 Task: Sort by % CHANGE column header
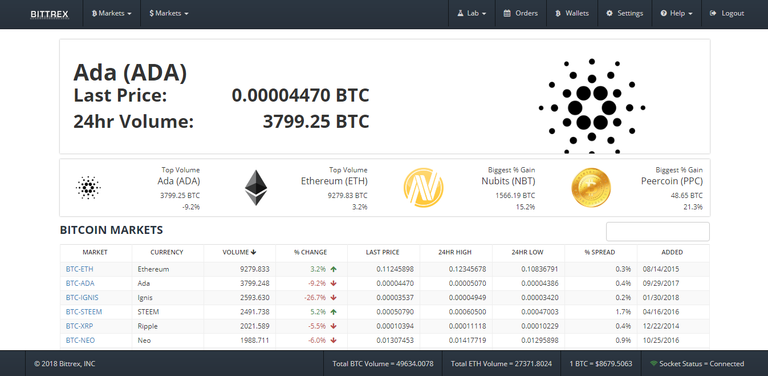pos(311,253)
